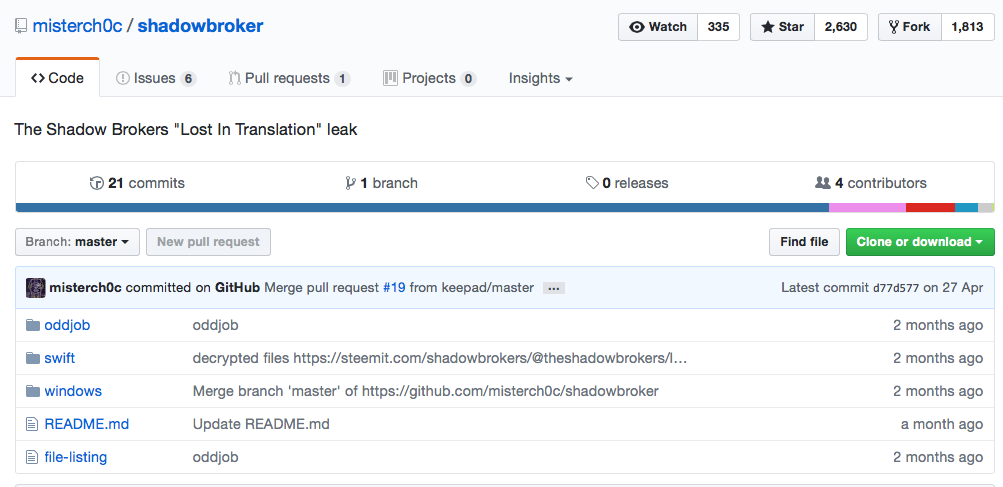
Task: Open the oddjob commit message in file-listing row
Action: [216, 458]
